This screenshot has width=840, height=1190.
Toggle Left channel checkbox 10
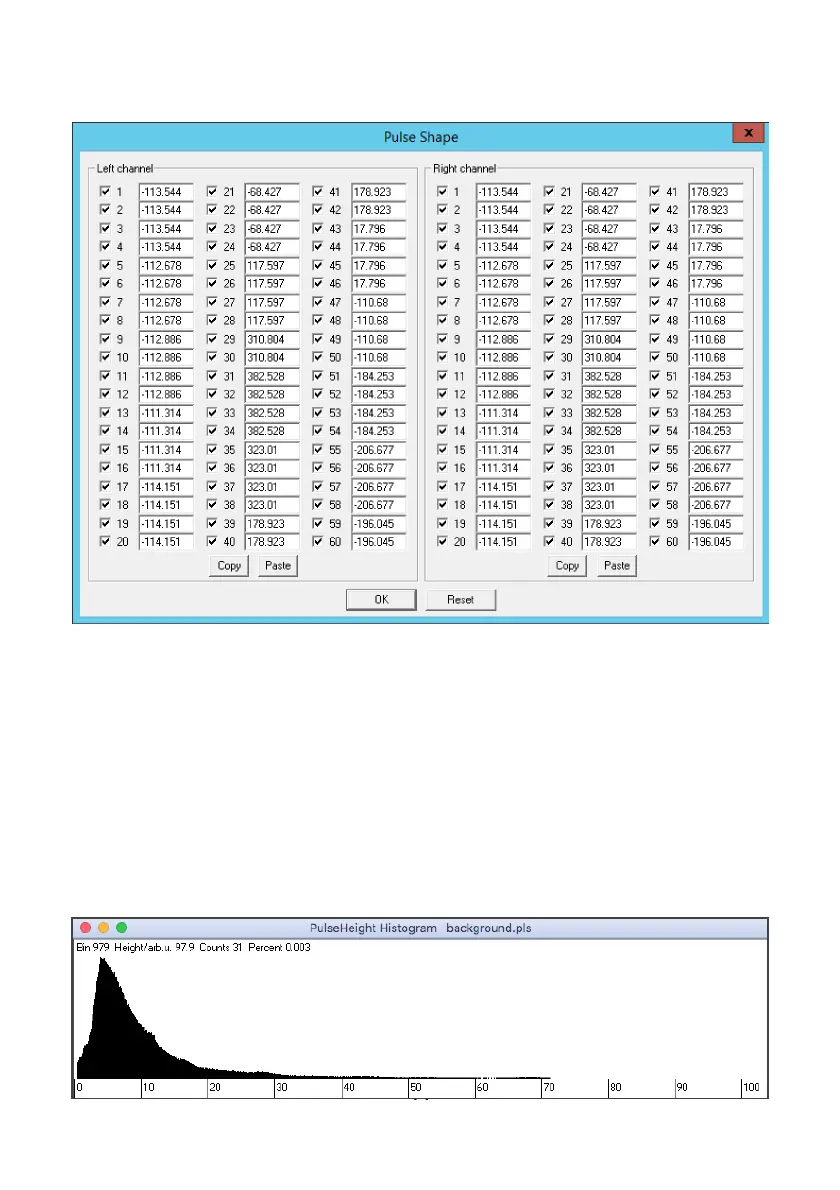tap(105, 357)
